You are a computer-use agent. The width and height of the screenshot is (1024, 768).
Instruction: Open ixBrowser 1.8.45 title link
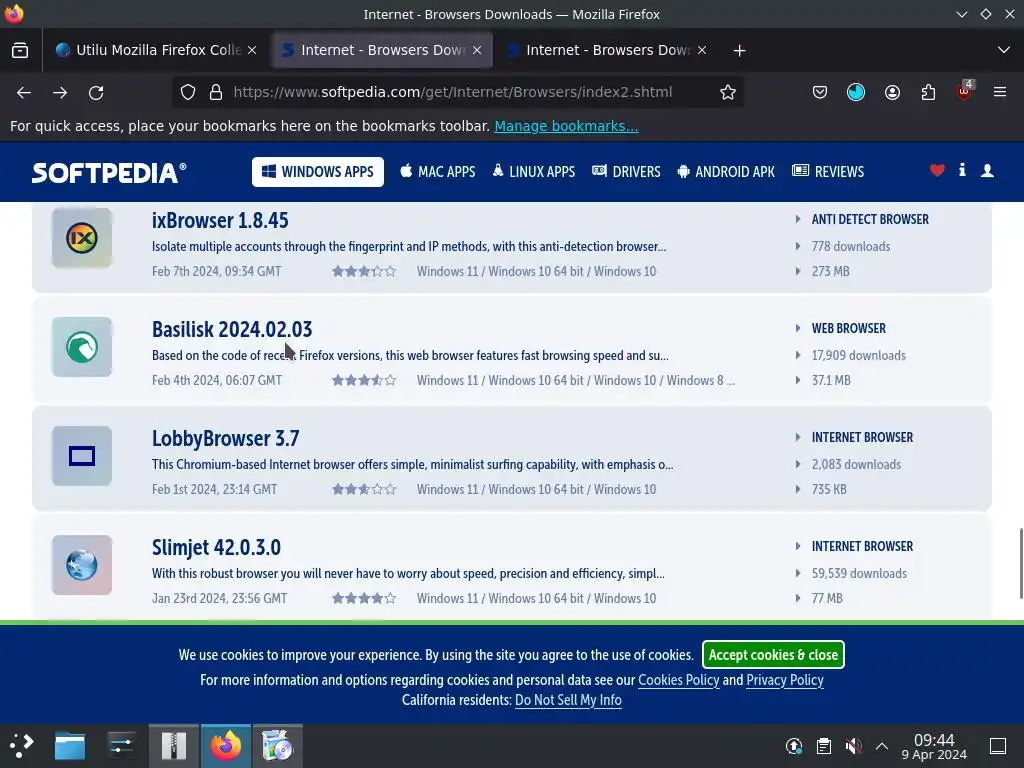[x=220, y=221]
